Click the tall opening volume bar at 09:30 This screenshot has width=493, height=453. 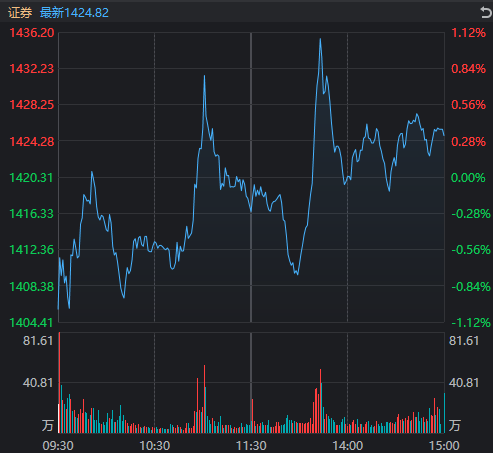59,382
